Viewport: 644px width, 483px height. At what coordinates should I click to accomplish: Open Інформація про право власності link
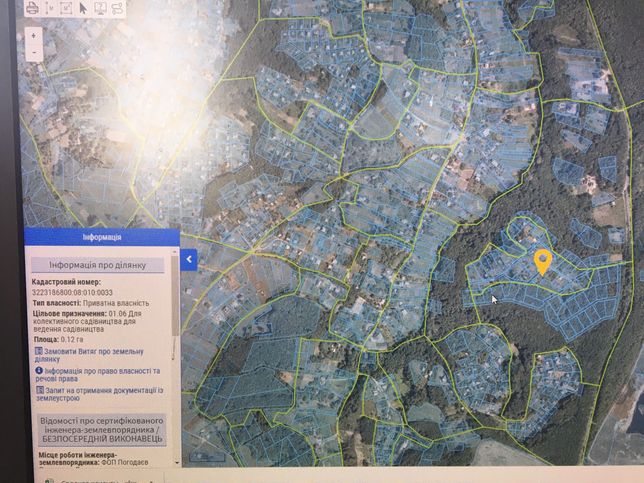tap(98, 375)
